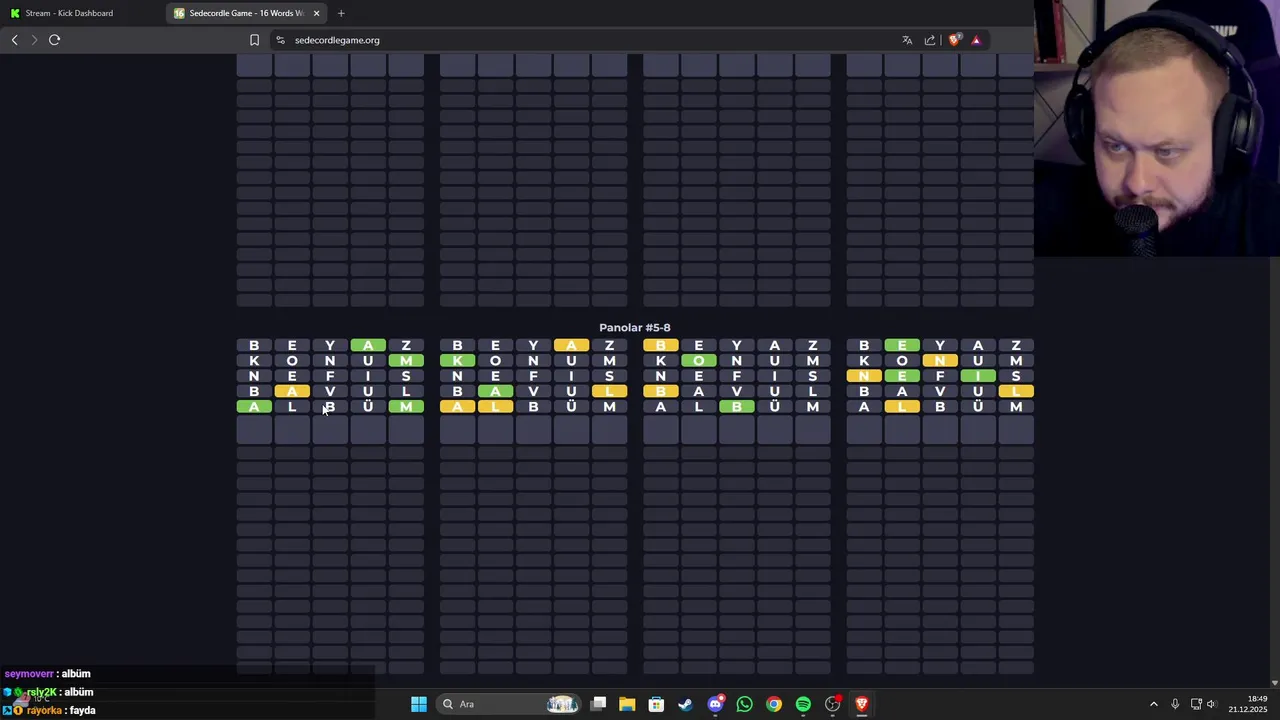
Task: Click green M tile in leftmost board's KONUM row
Action: [406, 360]
